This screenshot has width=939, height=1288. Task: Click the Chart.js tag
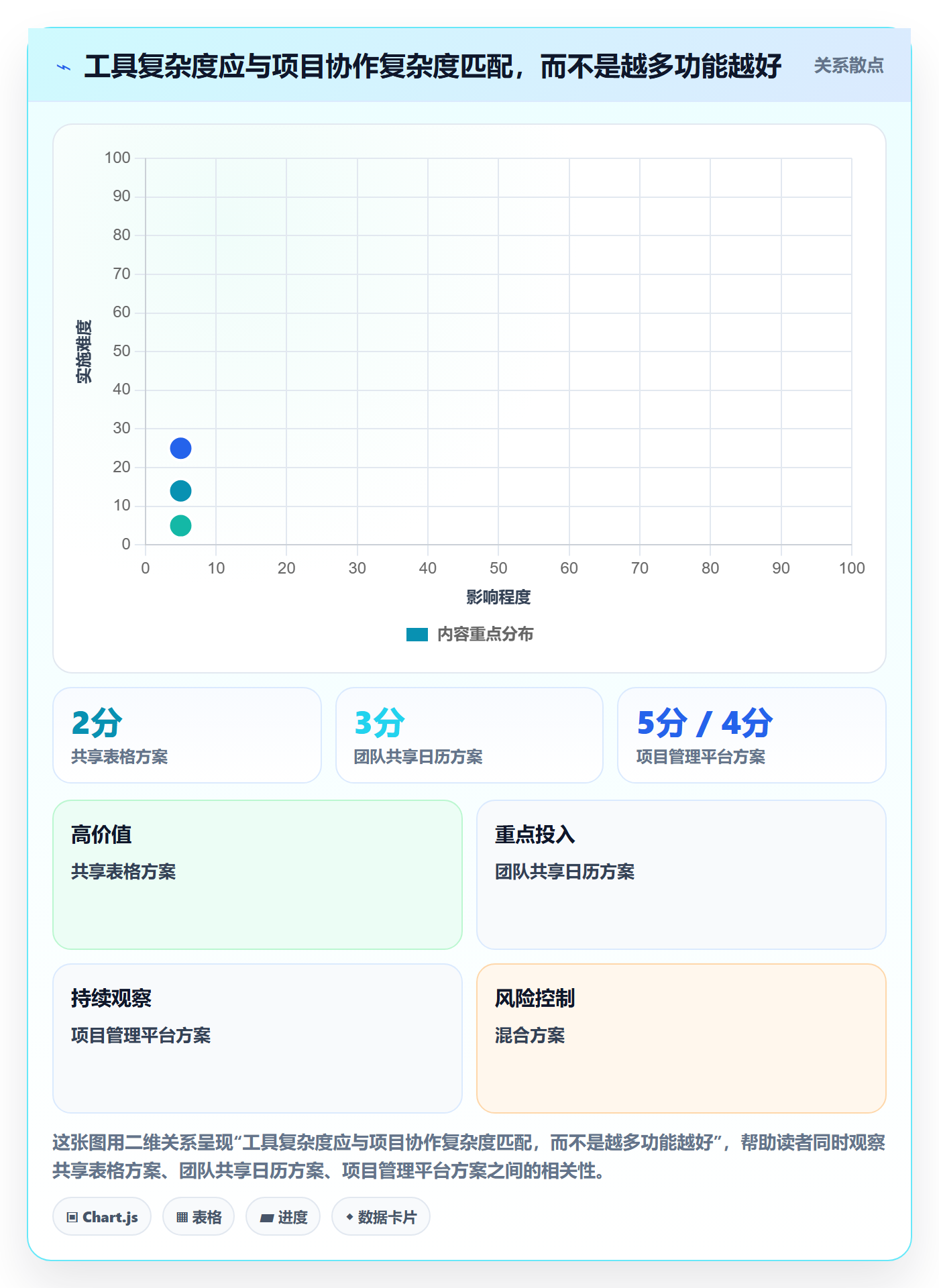[102, 1217]
